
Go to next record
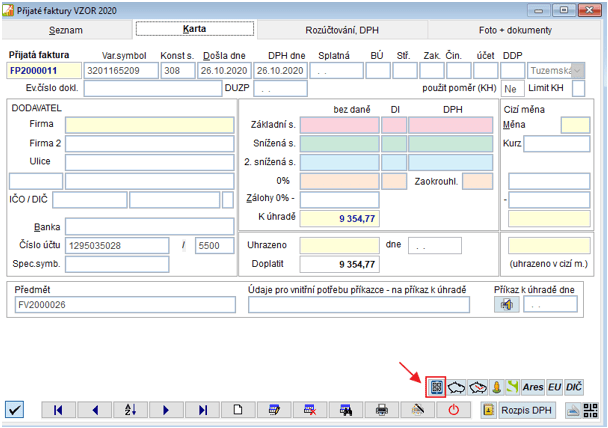pyautogui.click(x=166, y=410)
